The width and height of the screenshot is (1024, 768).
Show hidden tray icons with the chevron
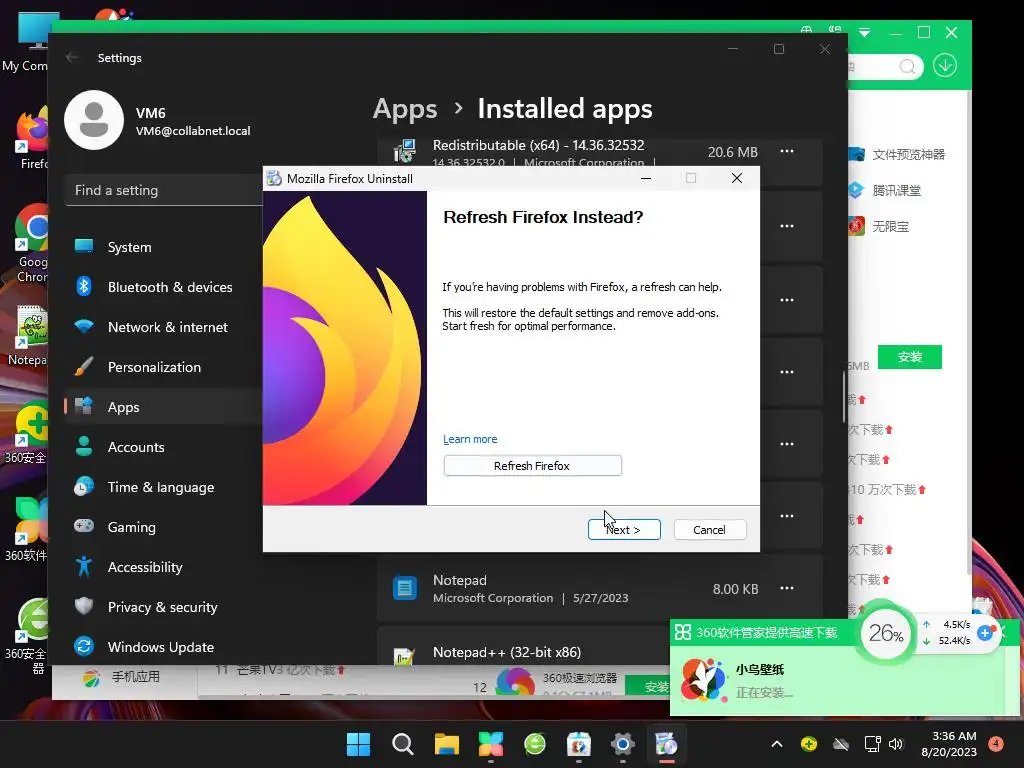tap(776, 744)
